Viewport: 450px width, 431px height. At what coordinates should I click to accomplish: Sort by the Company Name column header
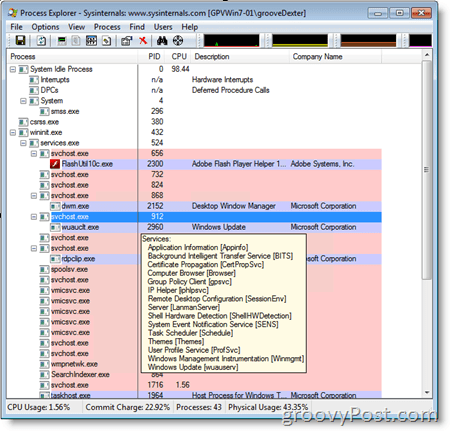(335, 57)
